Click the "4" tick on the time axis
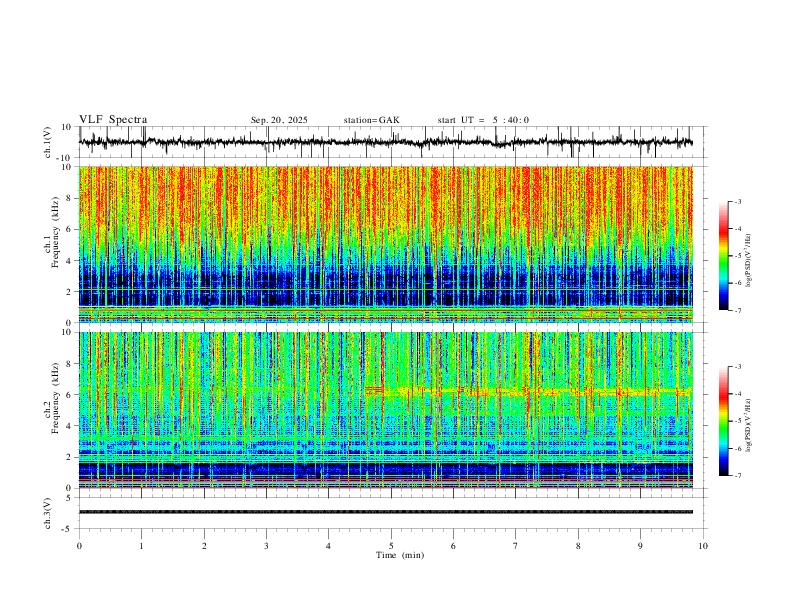792x612 pixels. click(x=328, y=546)
